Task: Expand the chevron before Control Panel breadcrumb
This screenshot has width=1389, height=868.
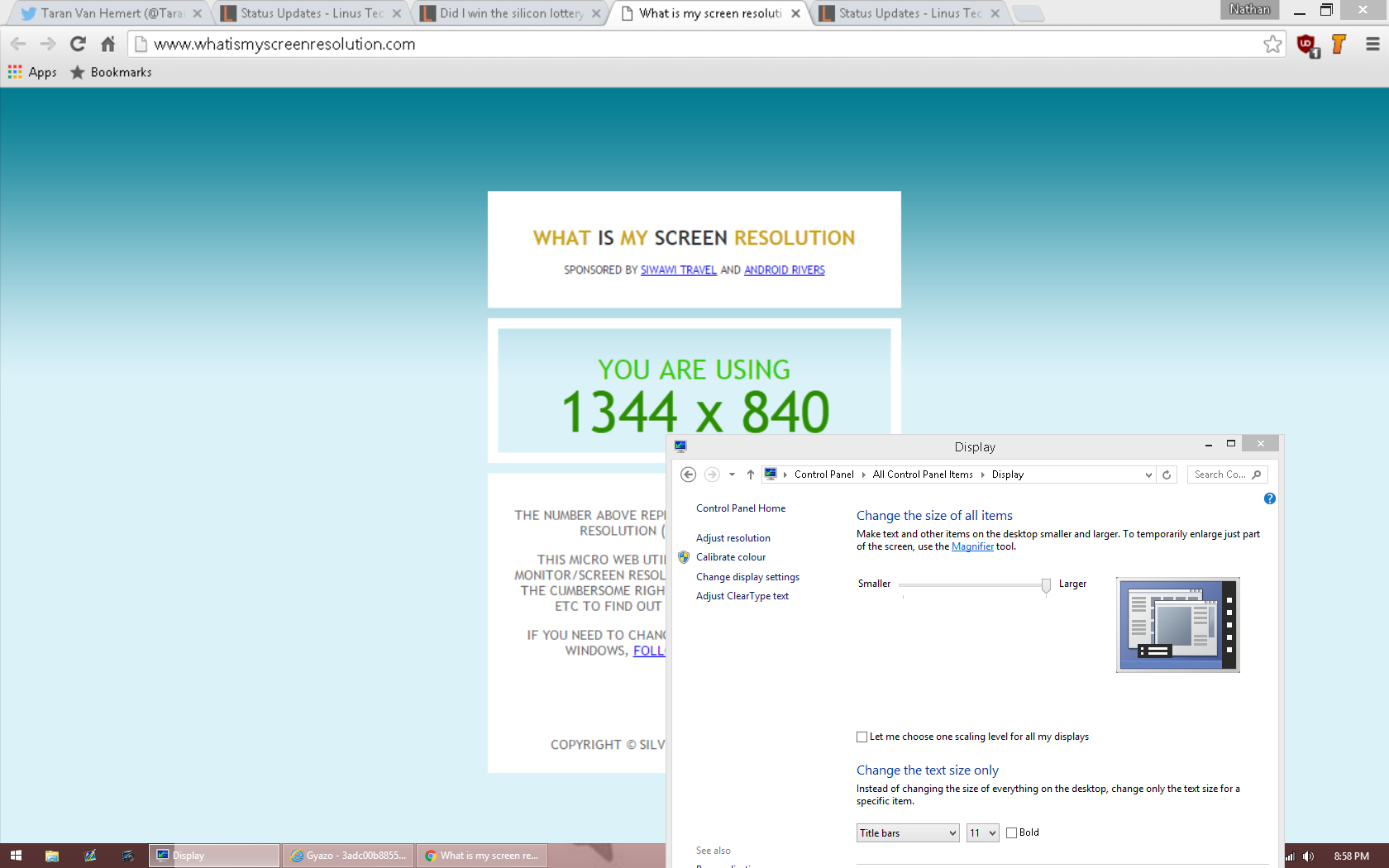Action: tap(785, 475)
